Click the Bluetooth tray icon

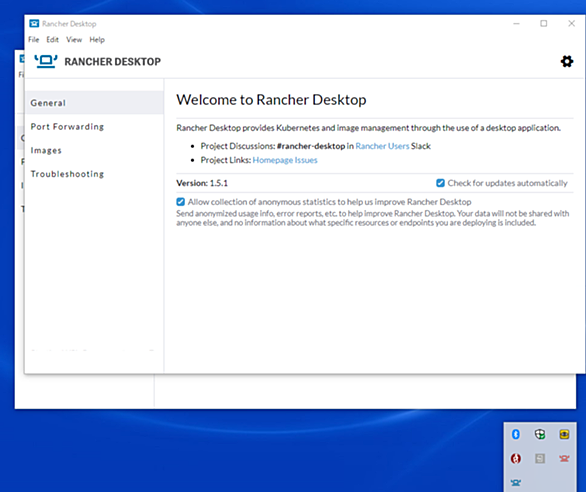[x=516, y=434]
